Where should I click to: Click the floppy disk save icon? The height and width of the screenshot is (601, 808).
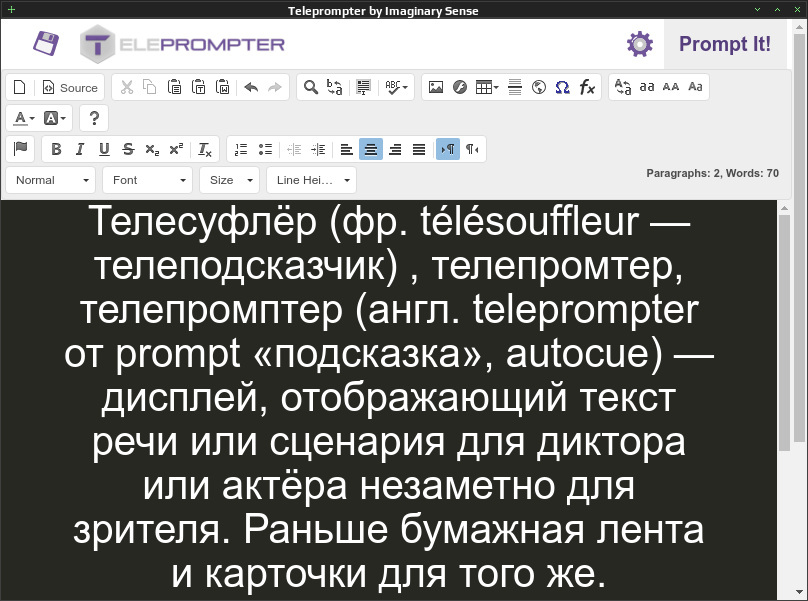coord(46,43)
